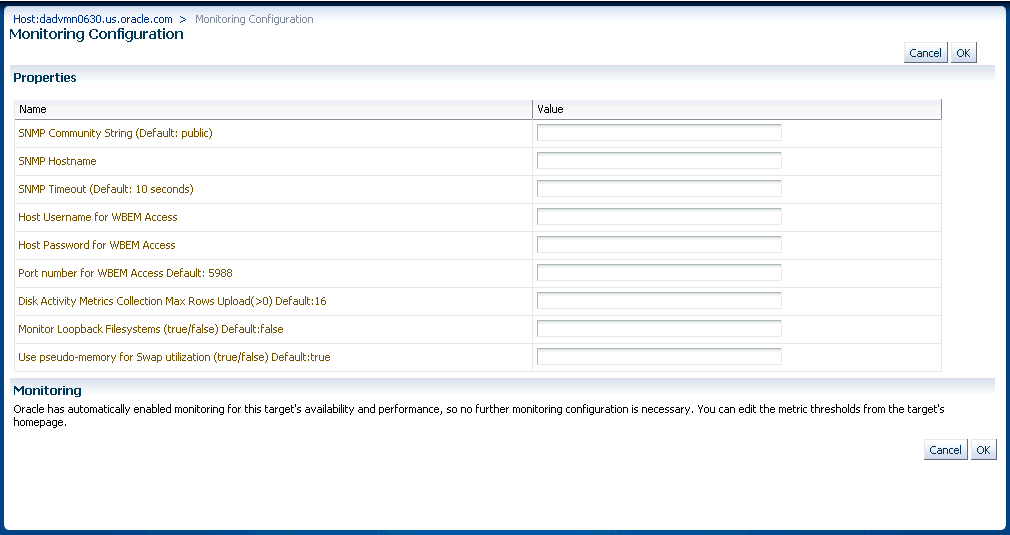Image resolution: width=1010 pixels, height=535 pixels.
Task: Confirm with the bottom OK button
Action: click(x=983, y=450)
